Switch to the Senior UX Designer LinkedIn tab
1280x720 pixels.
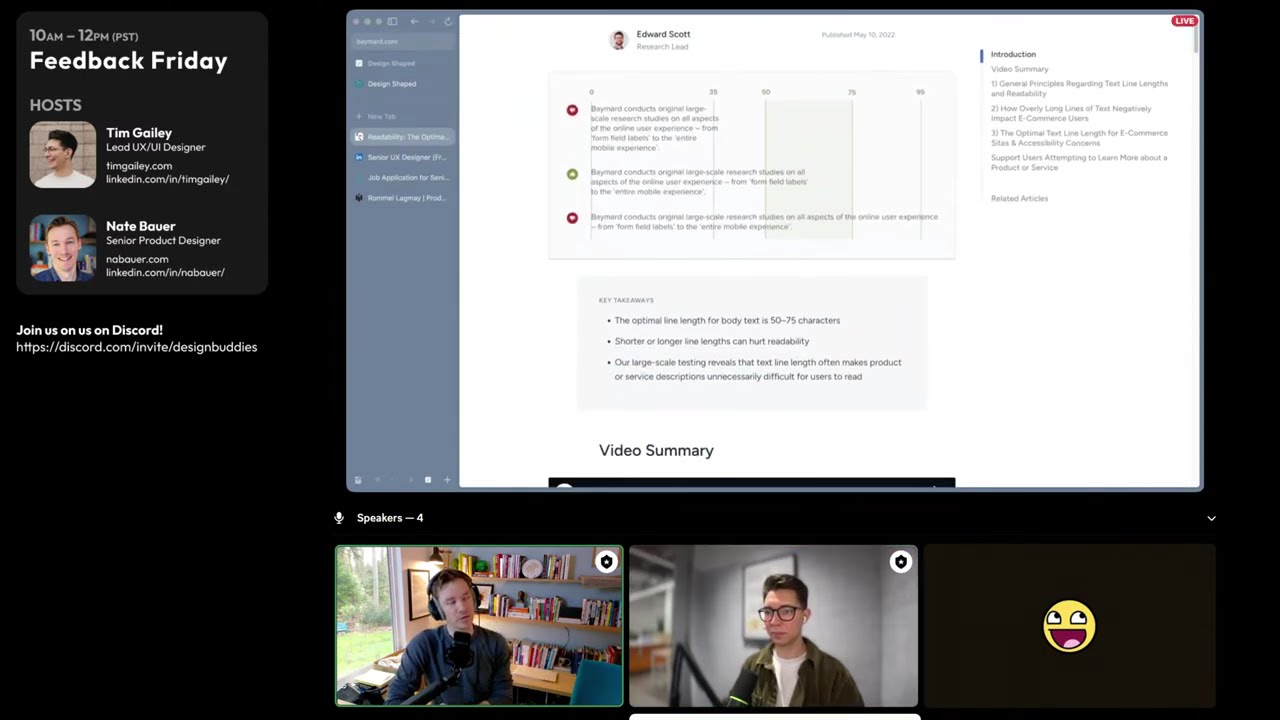click(403, 157)
